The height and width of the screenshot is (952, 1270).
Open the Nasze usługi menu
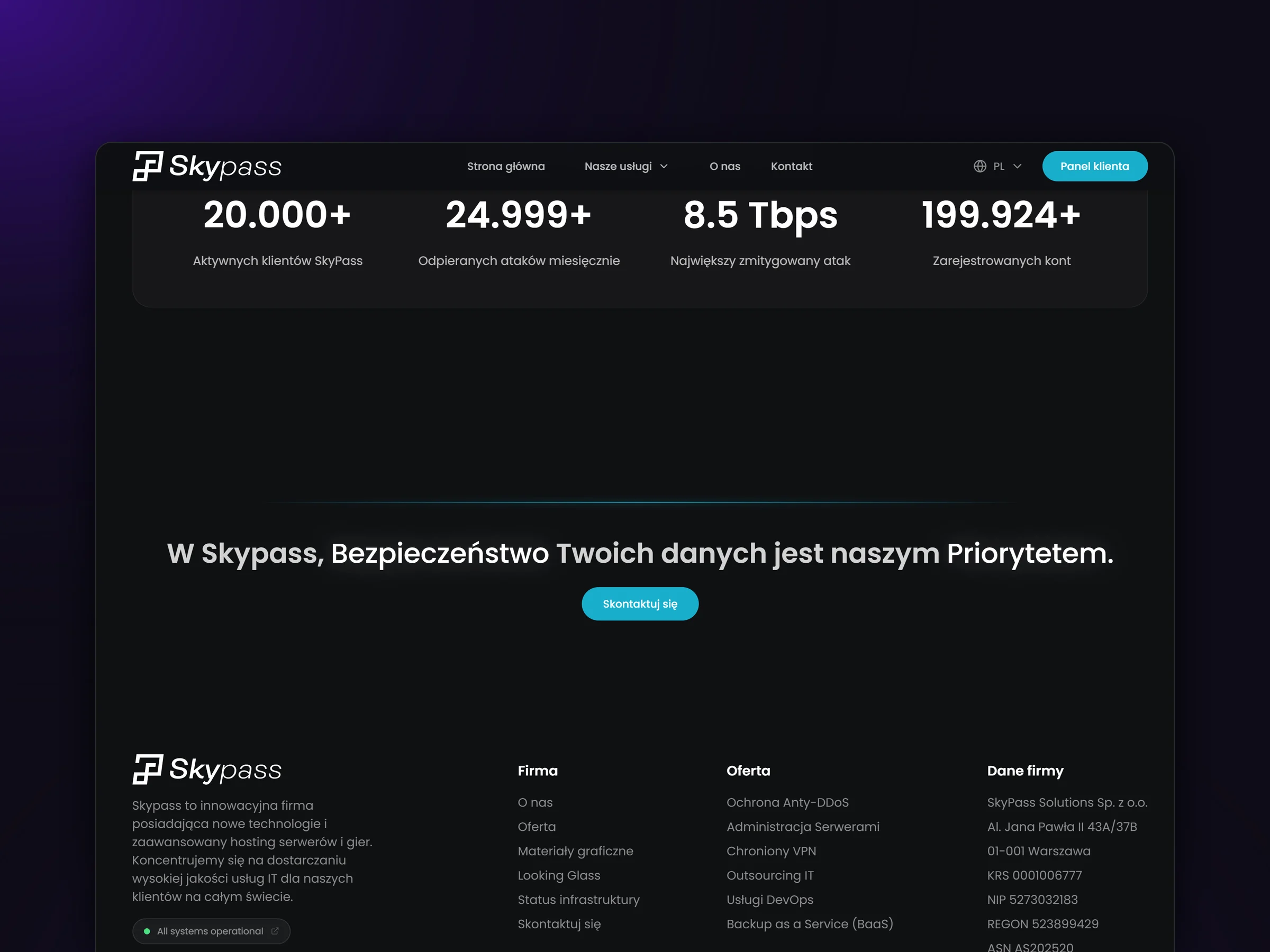626,167
